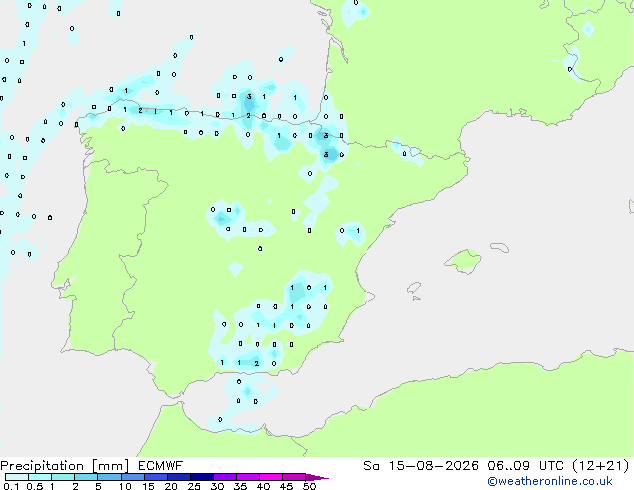This screenshot has height=490, width=634.
Task: Click the '0.5' legend value label
Action: coord(34,486)
